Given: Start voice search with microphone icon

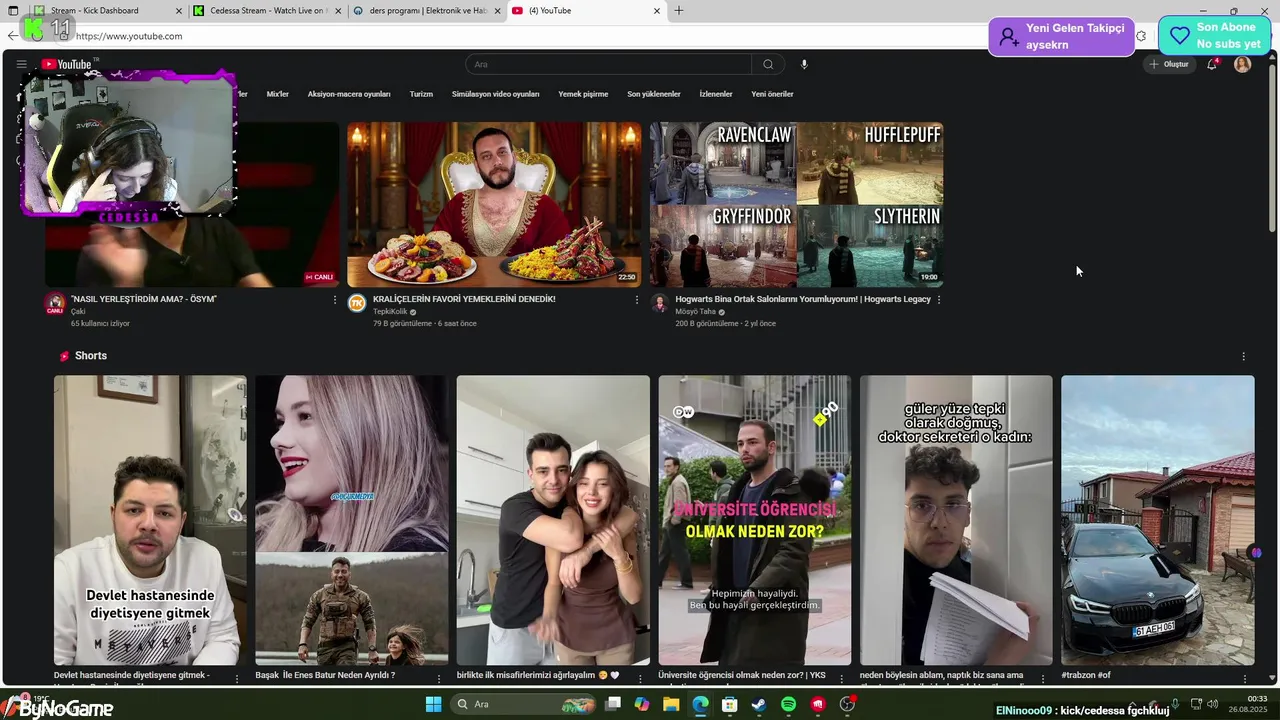Looking at the screenshot, I should (x=804, y=64).
